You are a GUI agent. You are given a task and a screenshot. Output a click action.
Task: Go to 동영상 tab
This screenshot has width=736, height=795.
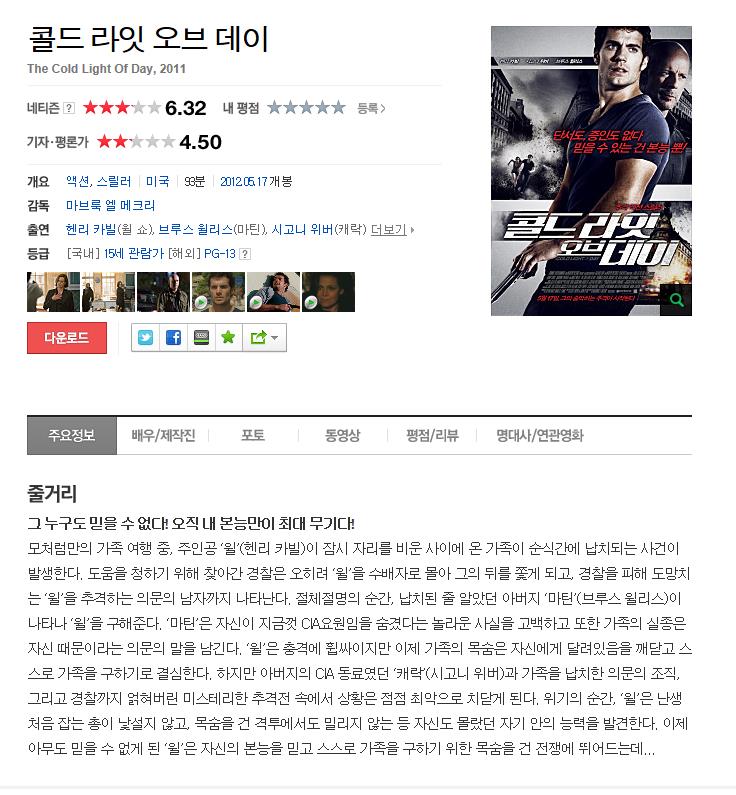[x=343, y=436]
